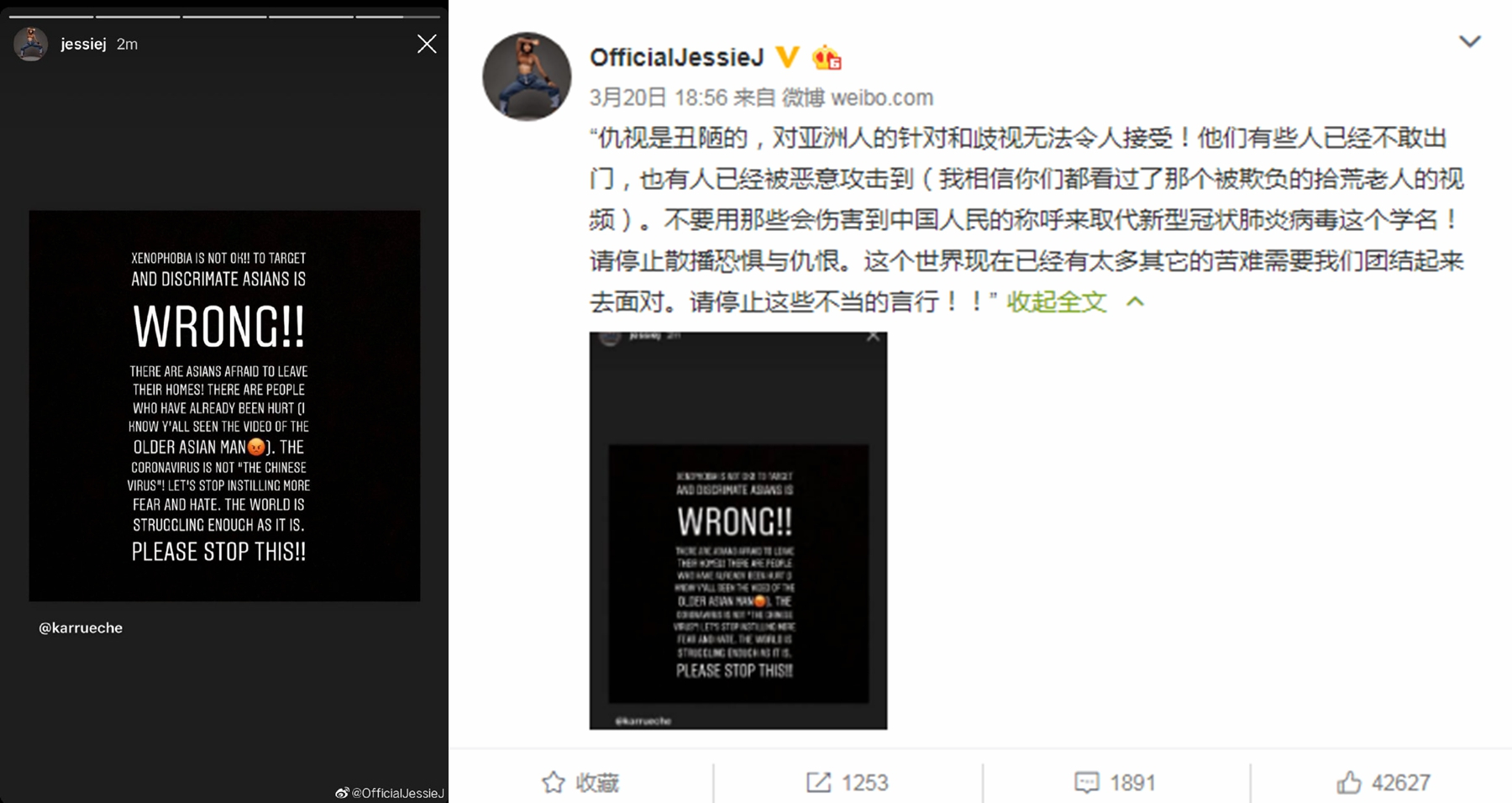This screenshot has width=1512, height=803.
Task: Click the green collapse caret arrow
Action: click(x=1135, y=302)
